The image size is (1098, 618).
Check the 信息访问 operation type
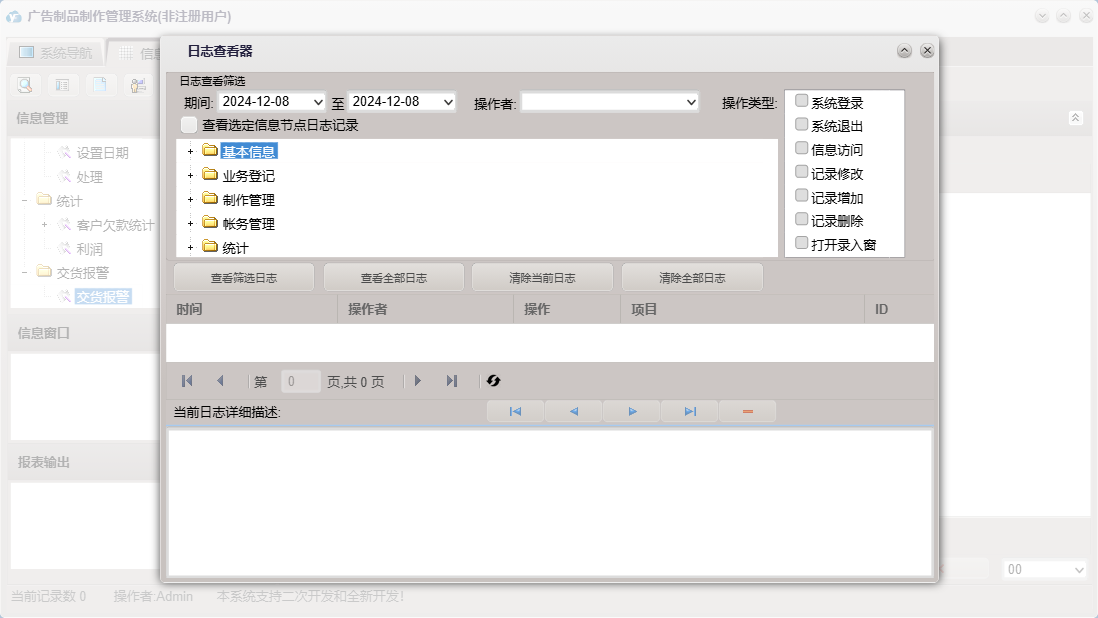pyautogui.click(x=802, y=148)
